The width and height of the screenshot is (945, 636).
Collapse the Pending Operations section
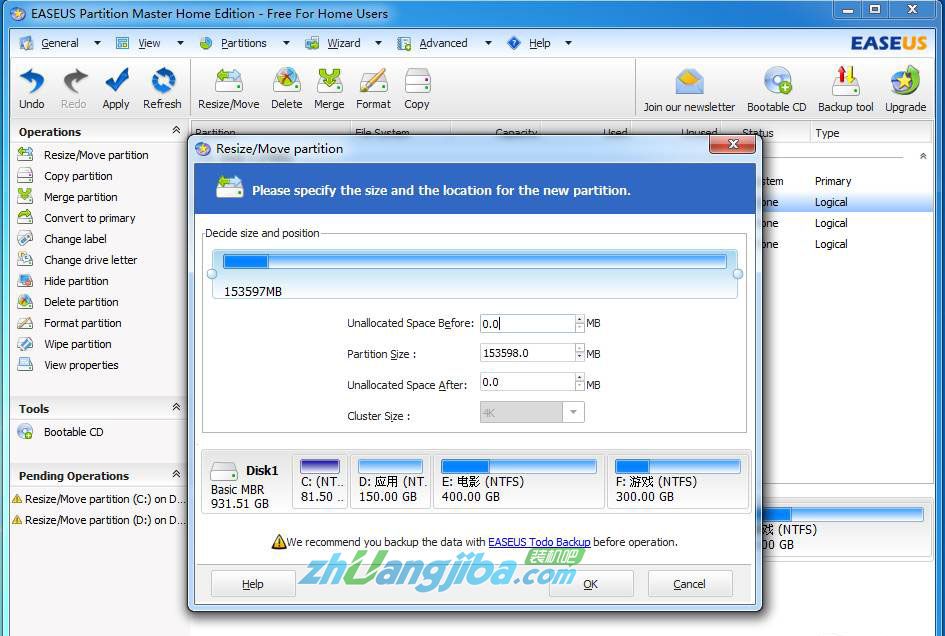pyautogui.click(x=176, y=475)
